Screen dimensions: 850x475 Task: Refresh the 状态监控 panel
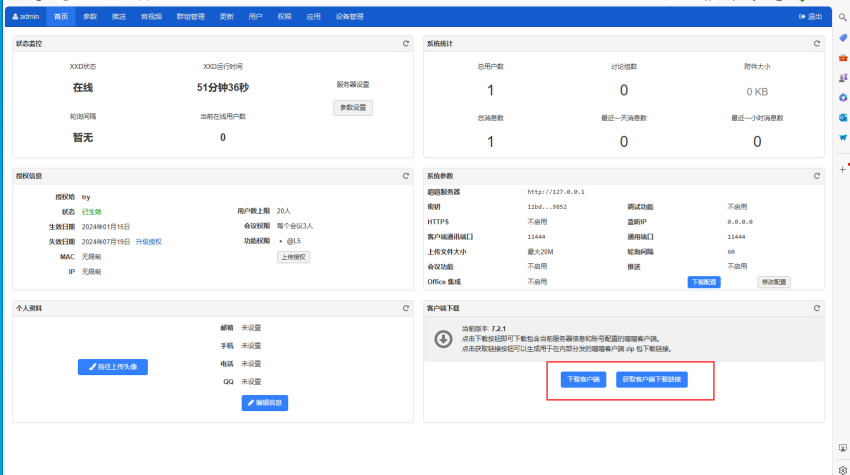coord(405,44)
